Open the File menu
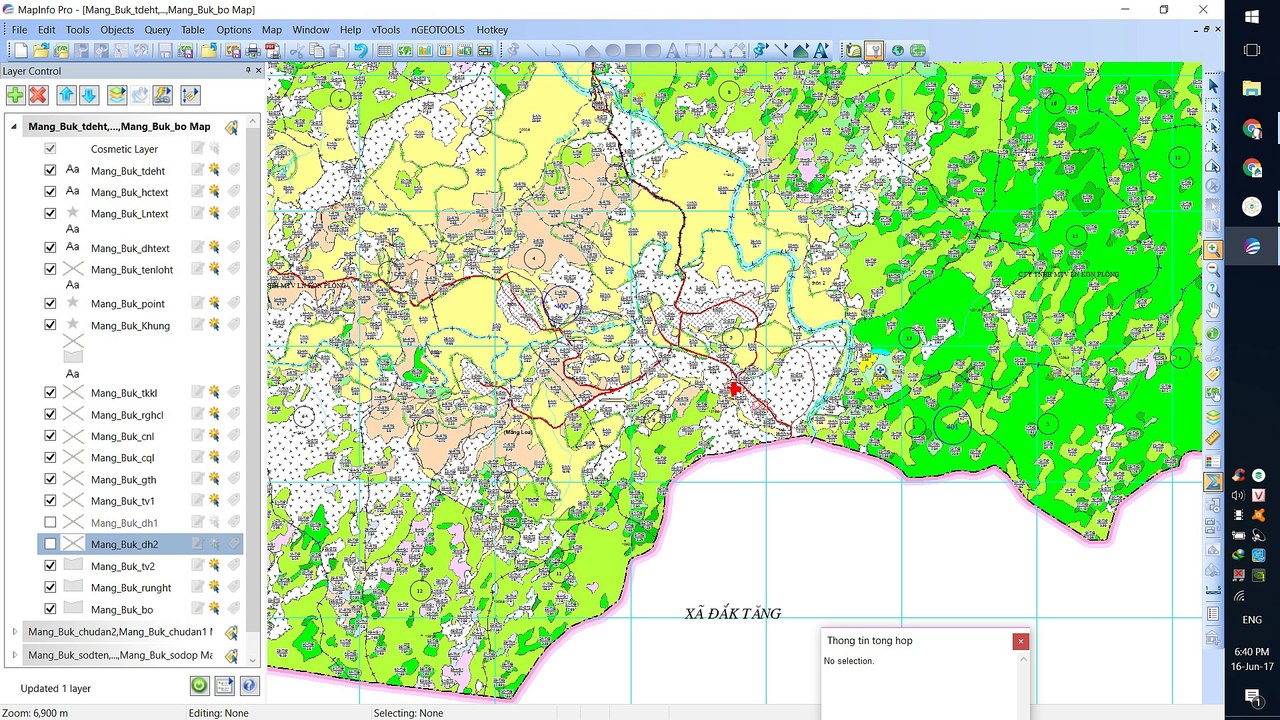1280x720 pixels. coord(19,30)
